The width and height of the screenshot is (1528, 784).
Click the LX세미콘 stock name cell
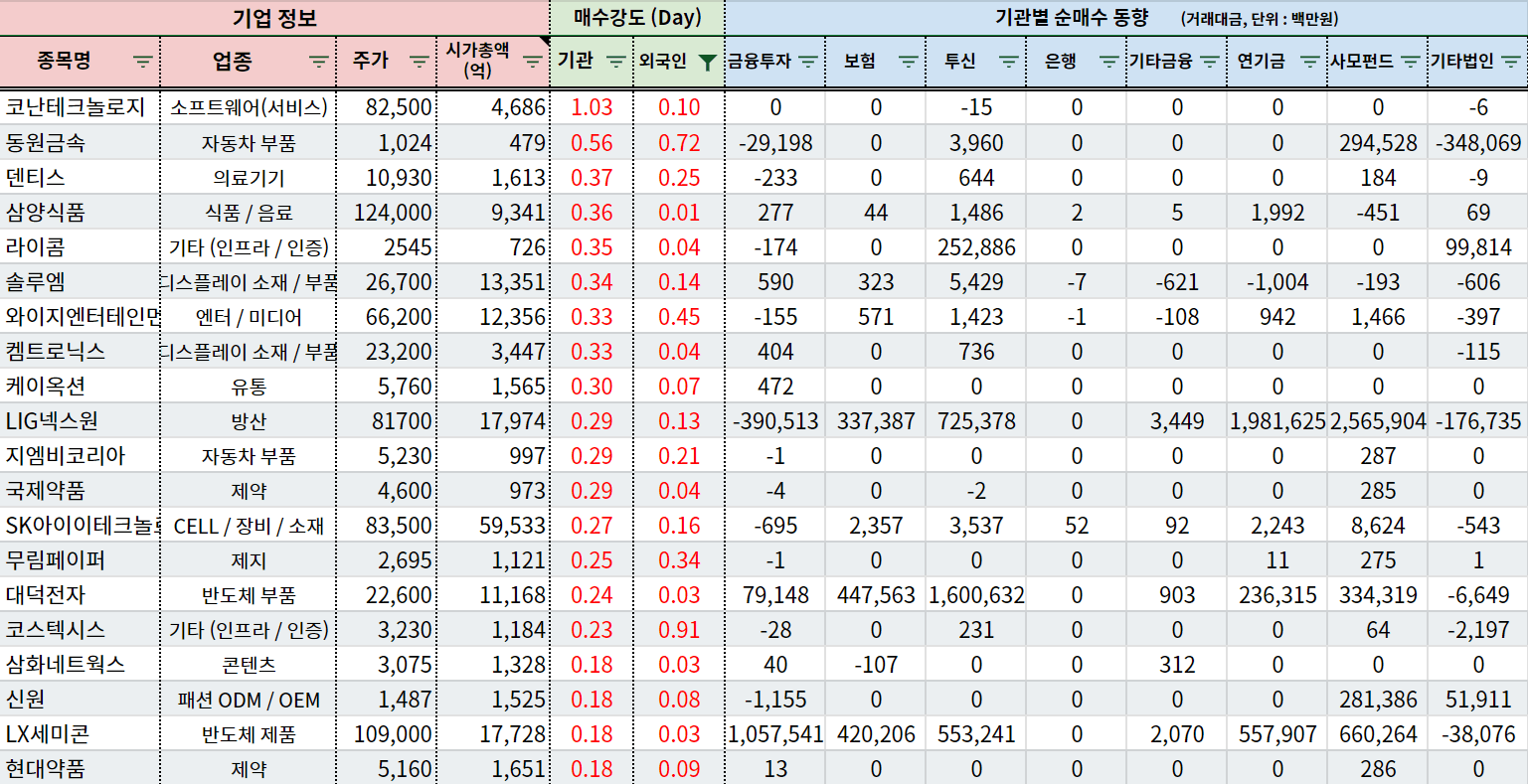[x=80, y=733]
